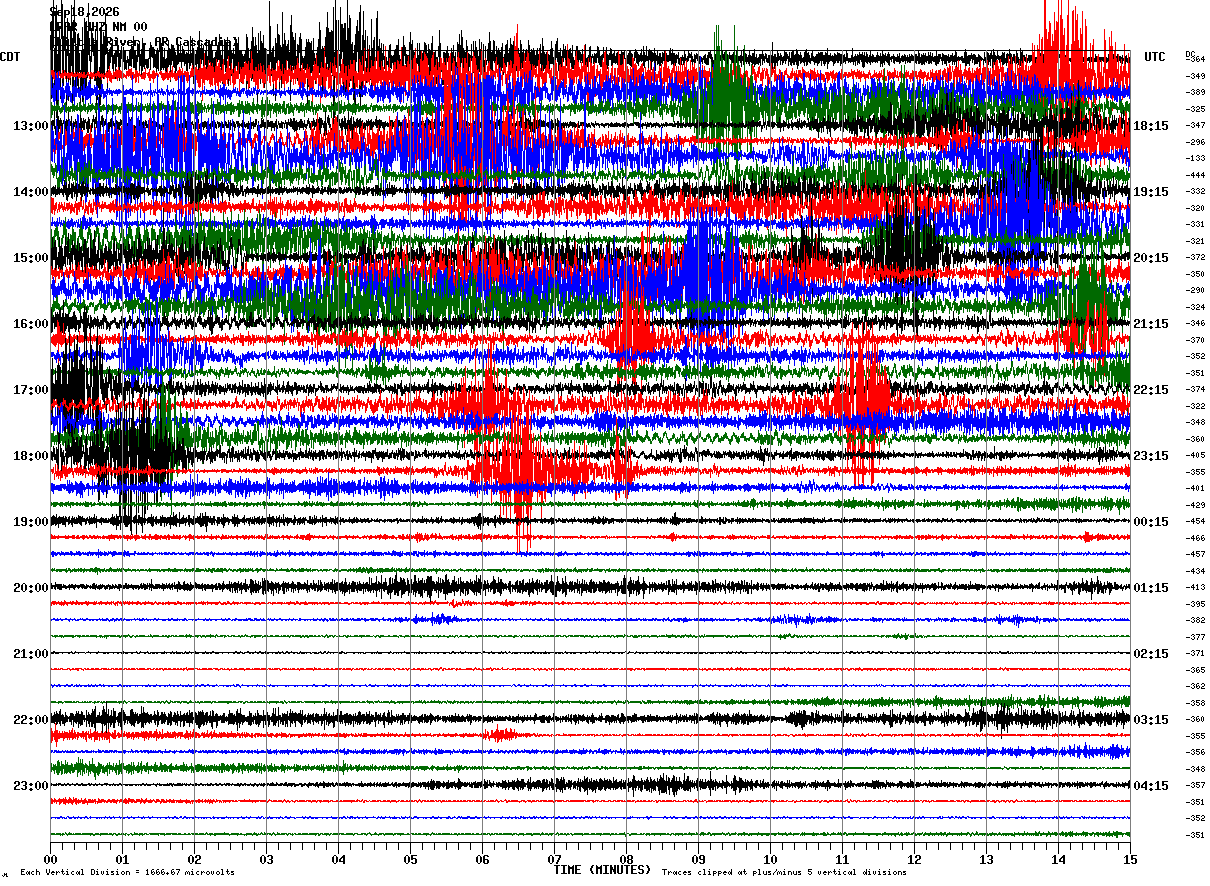This screenshot has height=886, width=1210.
Task: Click the 04:15 UTC time label
Action: pyautogui.click(x=1150, y=786)
